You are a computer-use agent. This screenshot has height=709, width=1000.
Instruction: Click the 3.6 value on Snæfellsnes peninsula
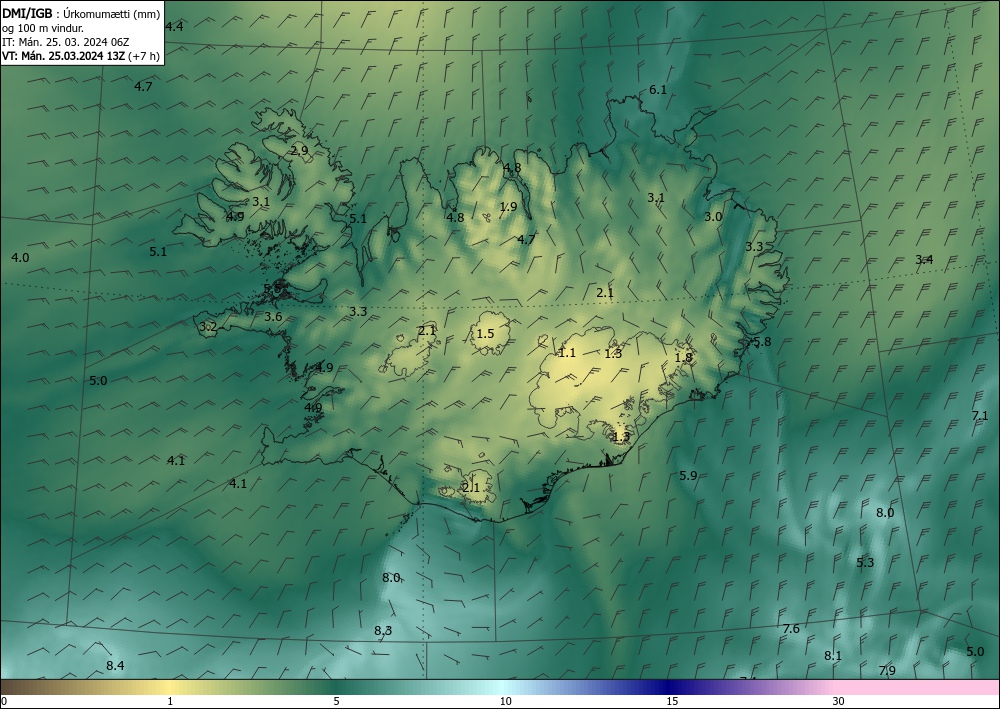click(273, 316)
